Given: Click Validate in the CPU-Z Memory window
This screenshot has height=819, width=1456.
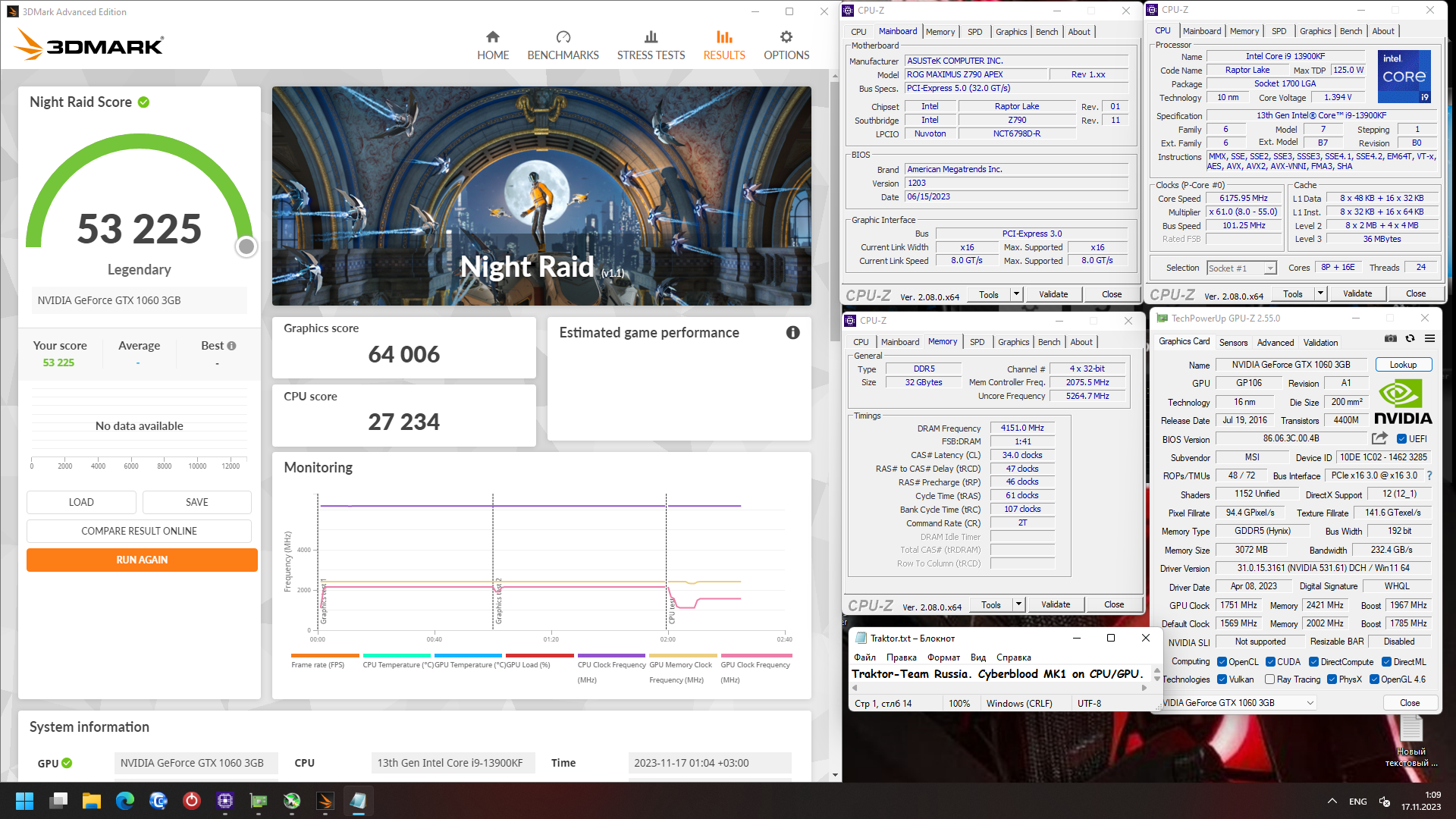Looking at the screenshot, I should 1056,604.
